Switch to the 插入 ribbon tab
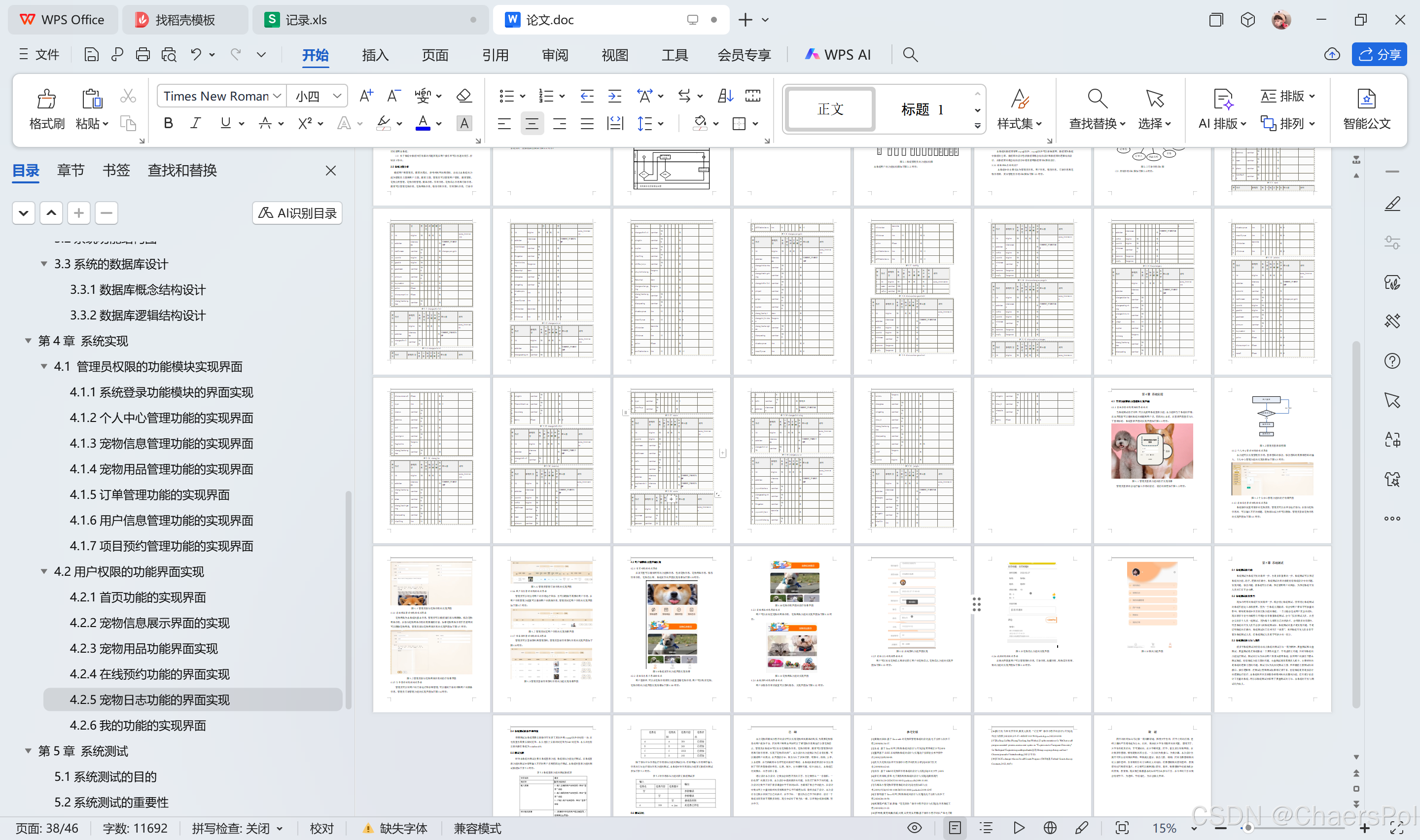1420x840 pixels. point(375,55)
